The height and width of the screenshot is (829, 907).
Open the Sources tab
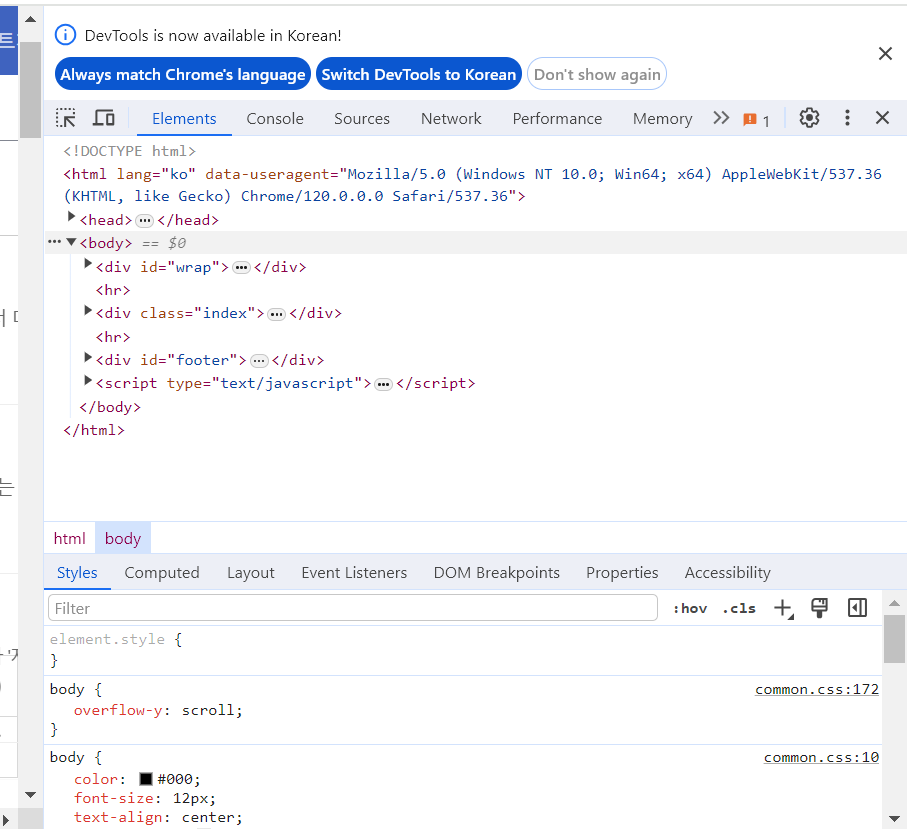[362, 119]
